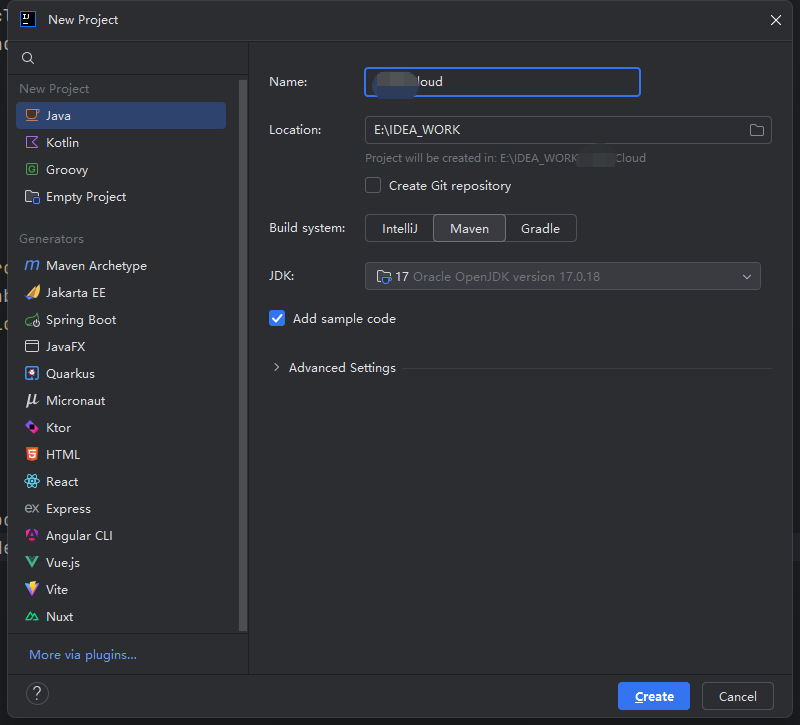
Task: Click the 'Spring Boot' label text
Action: [81, 320]
